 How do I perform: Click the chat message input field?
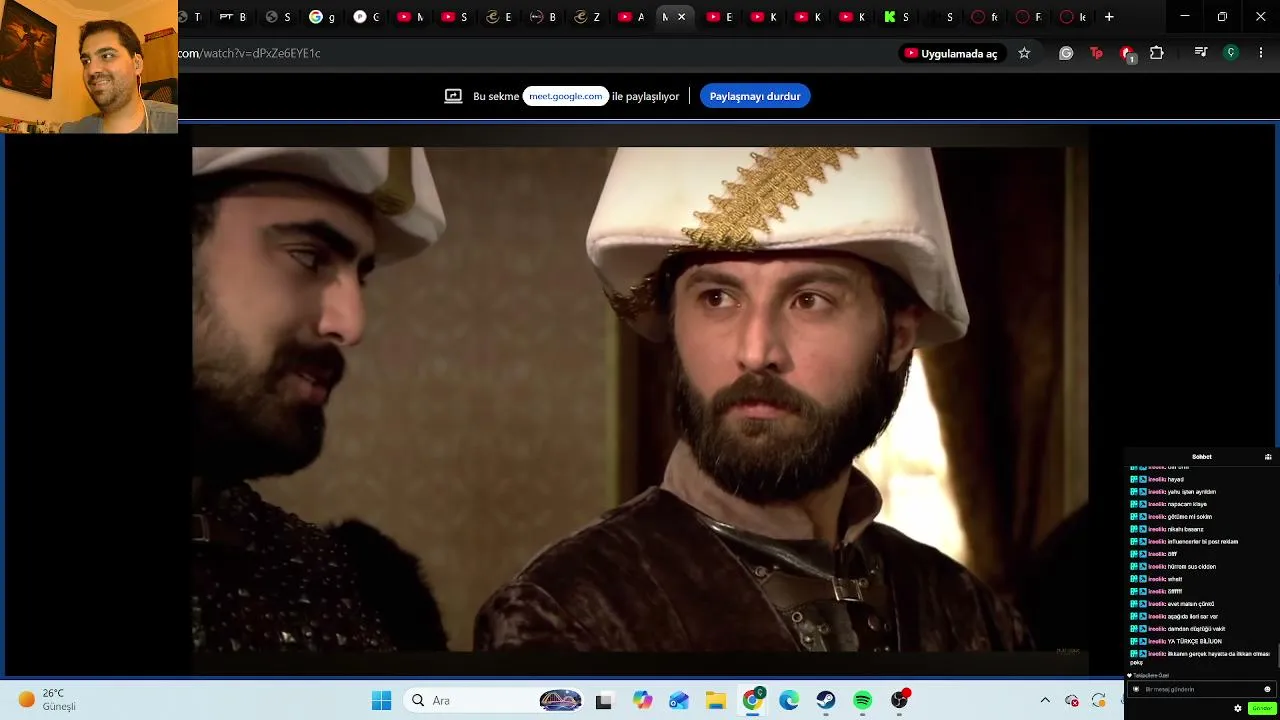(x=1200, y=689)
